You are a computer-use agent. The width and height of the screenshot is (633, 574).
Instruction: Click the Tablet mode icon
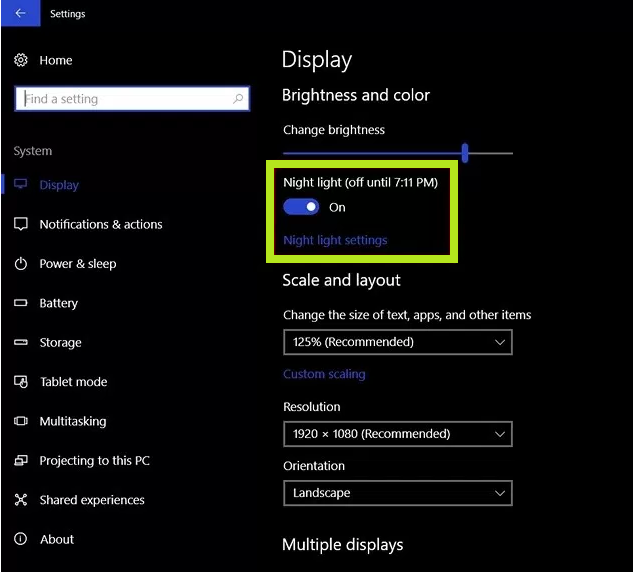pos(21,381)
